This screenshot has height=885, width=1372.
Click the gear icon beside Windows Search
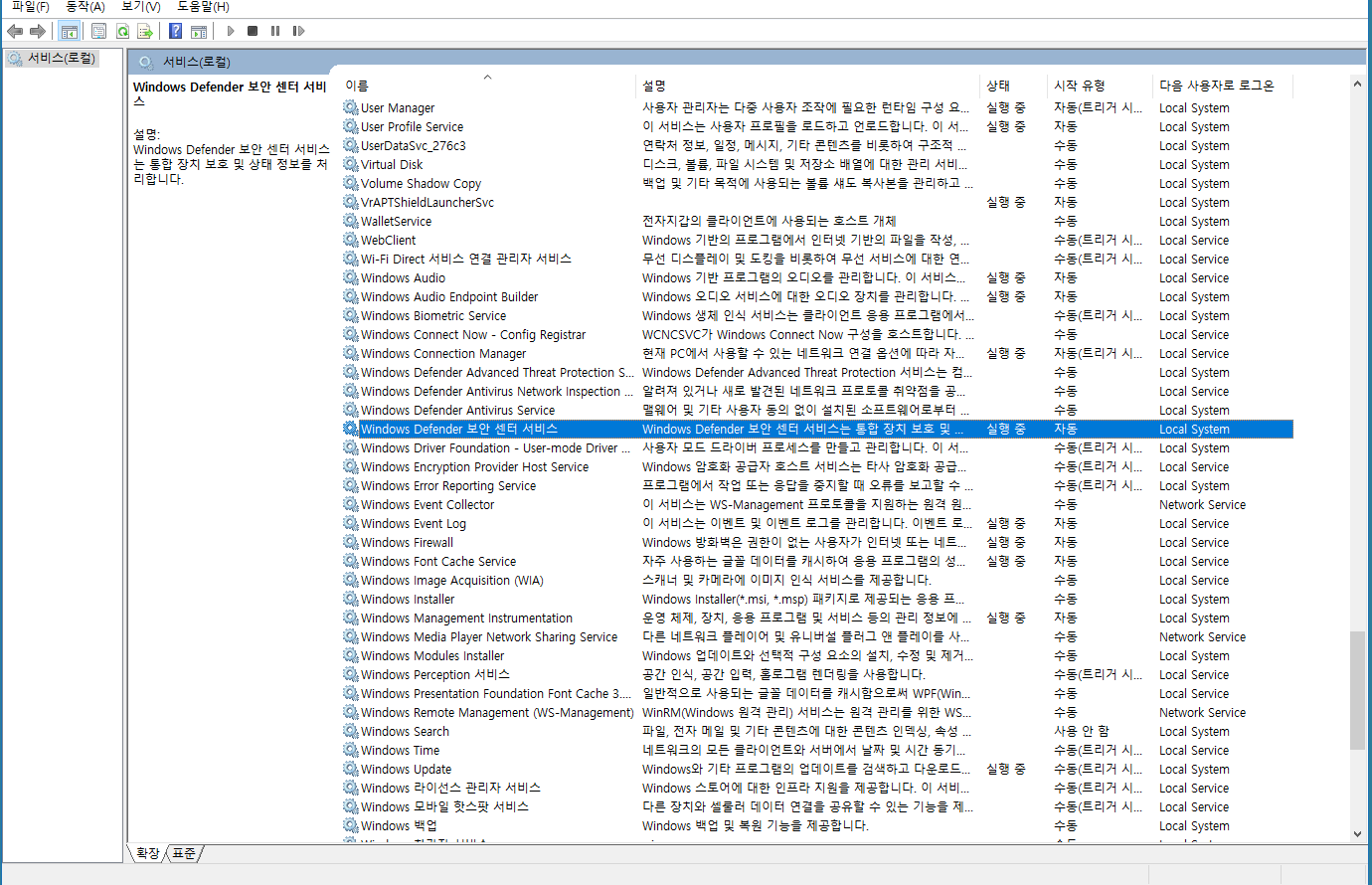coord(351,731)
